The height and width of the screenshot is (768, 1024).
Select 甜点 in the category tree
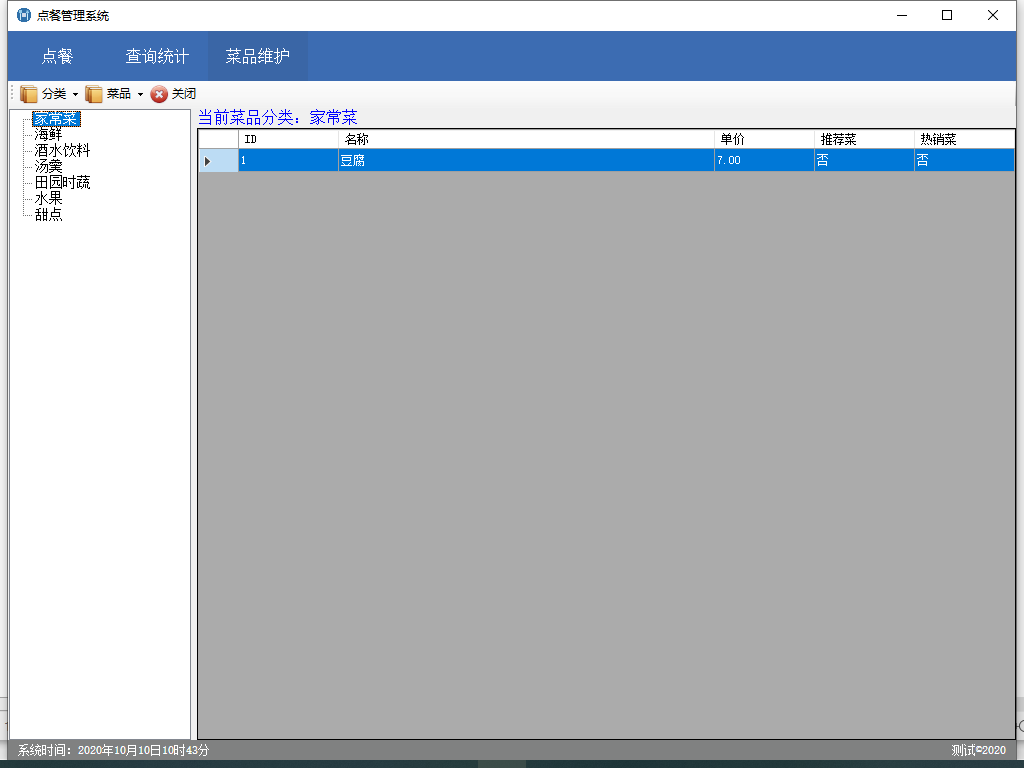point(48,214)
